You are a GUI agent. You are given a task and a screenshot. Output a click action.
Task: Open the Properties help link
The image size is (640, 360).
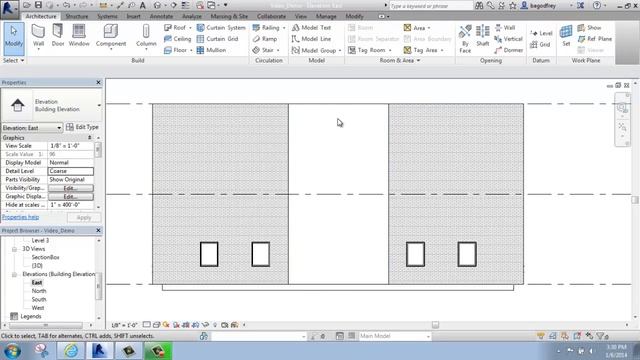pos(20,217)
